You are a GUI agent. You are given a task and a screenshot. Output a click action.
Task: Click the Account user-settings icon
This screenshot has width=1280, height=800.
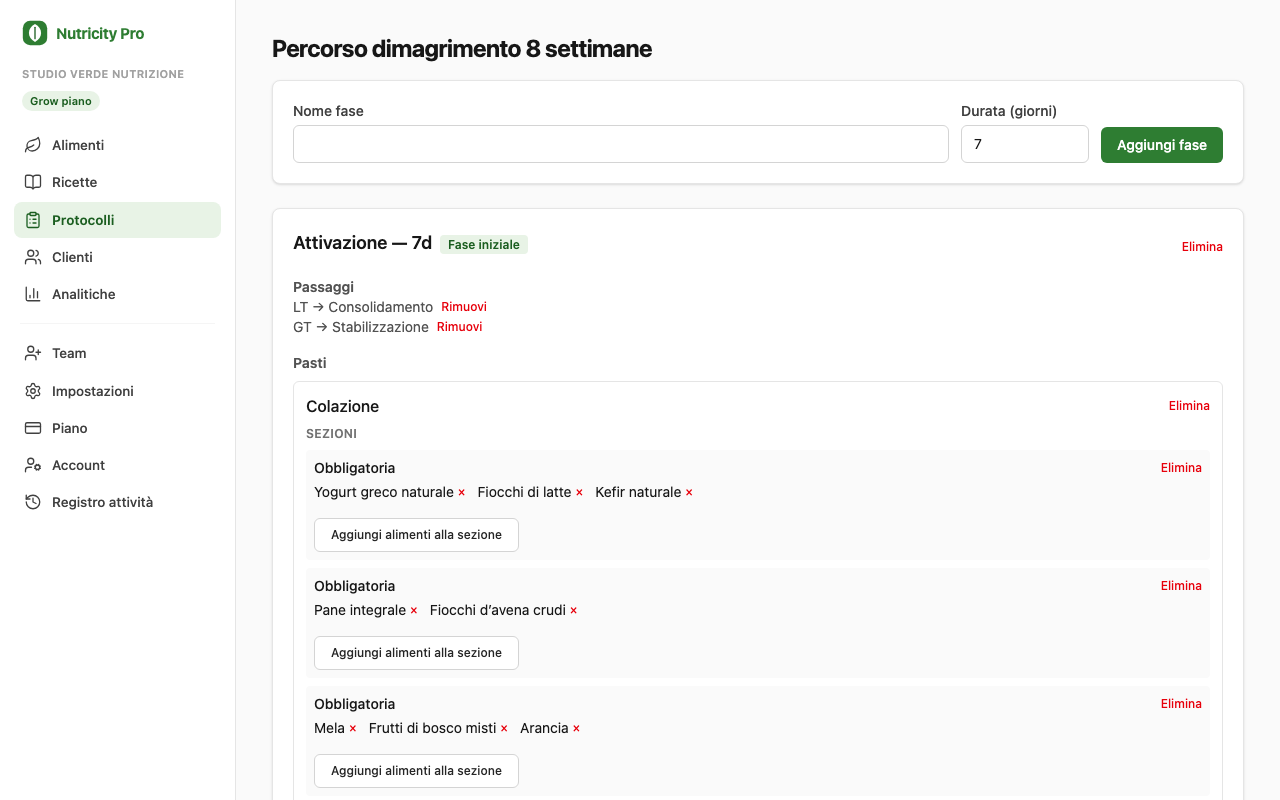point(33,465)
